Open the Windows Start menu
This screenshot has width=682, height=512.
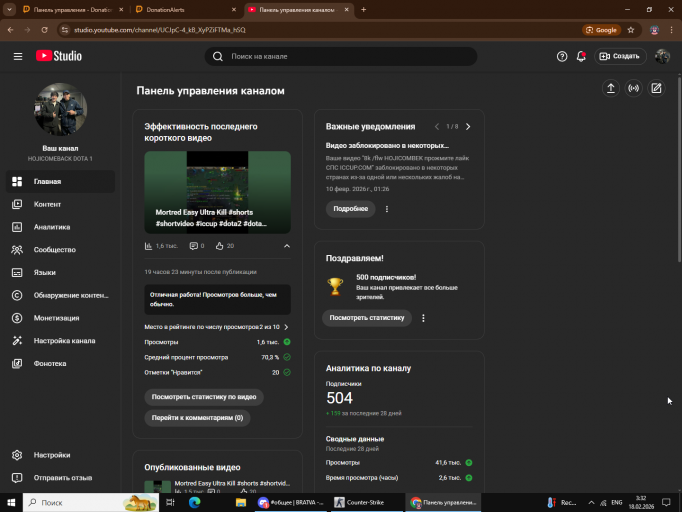pos(11,503)
